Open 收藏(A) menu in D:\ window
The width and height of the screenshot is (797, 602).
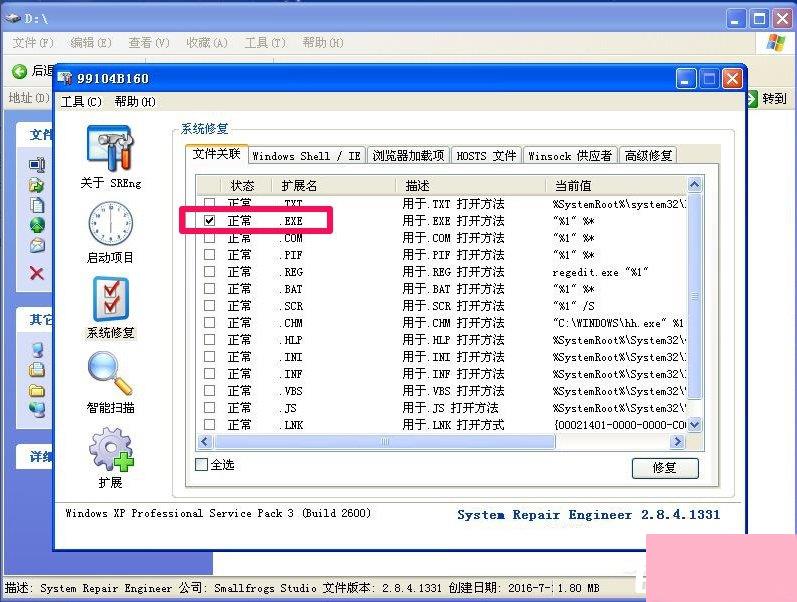(x=207, y=43)
